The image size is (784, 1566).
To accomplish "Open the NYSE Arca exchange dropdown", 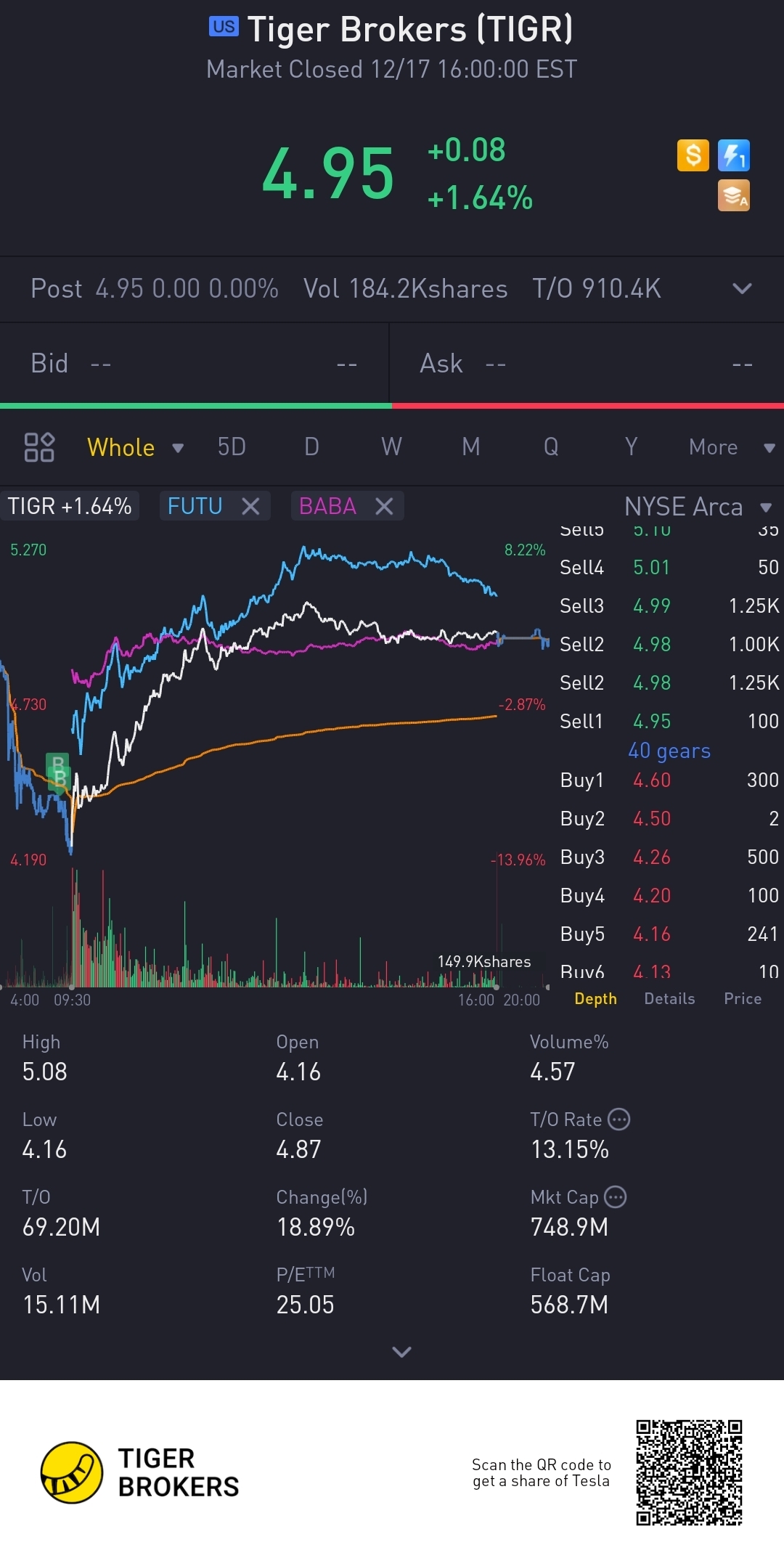I will point(698,506).
